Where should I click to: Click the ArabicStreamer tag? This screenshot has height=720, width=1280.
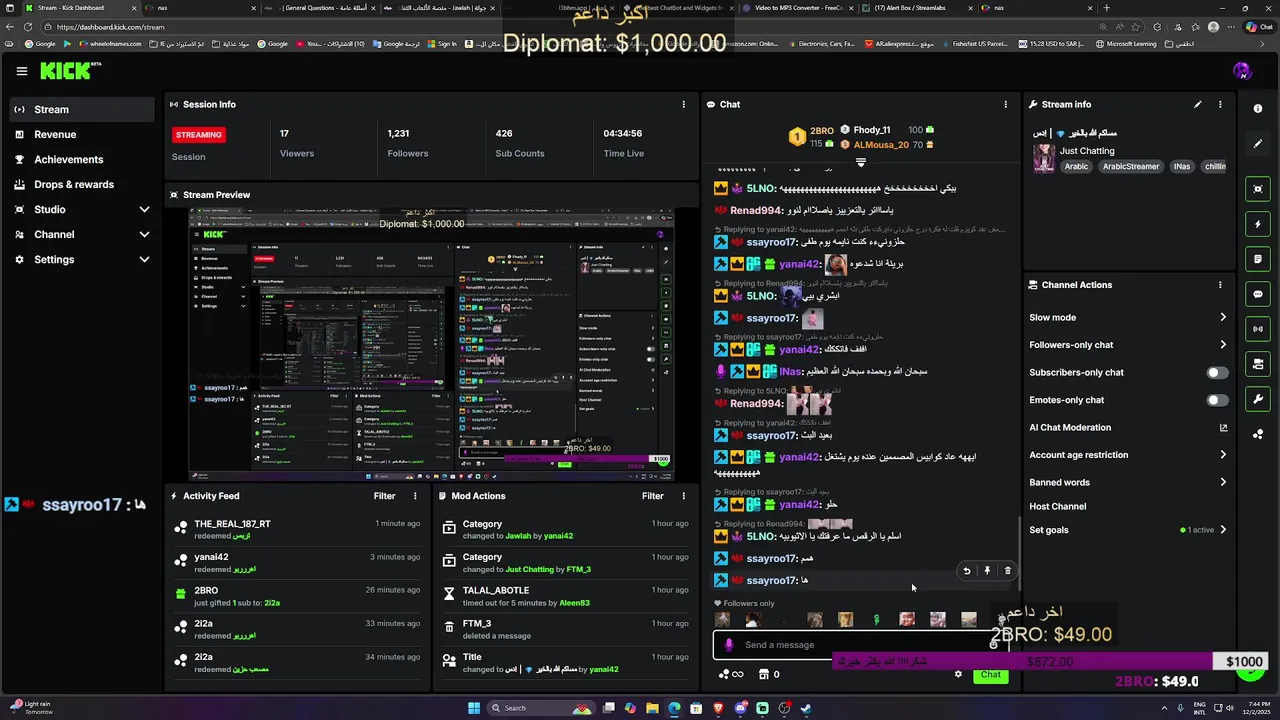[1131, 167]
